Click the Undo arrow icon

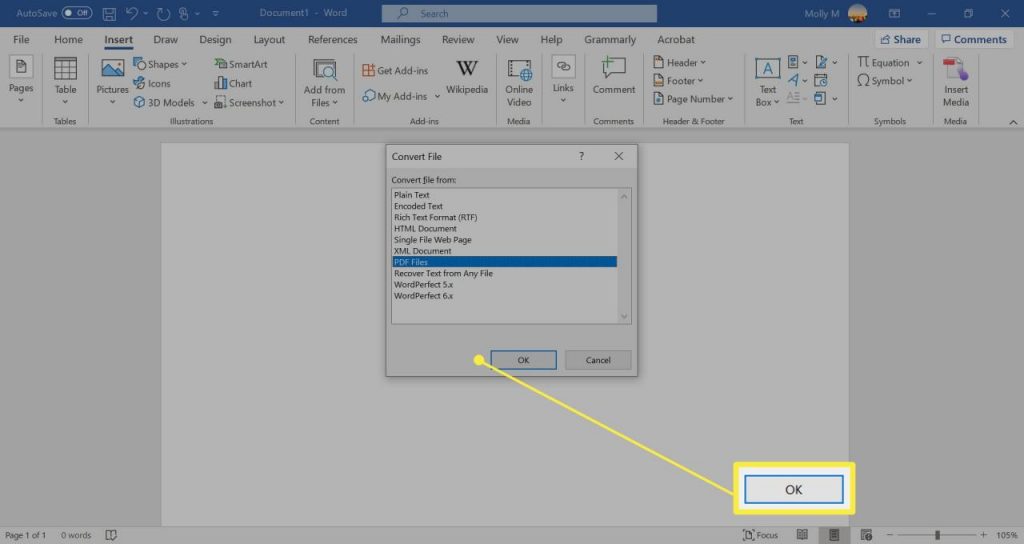(x=132, y=13)
